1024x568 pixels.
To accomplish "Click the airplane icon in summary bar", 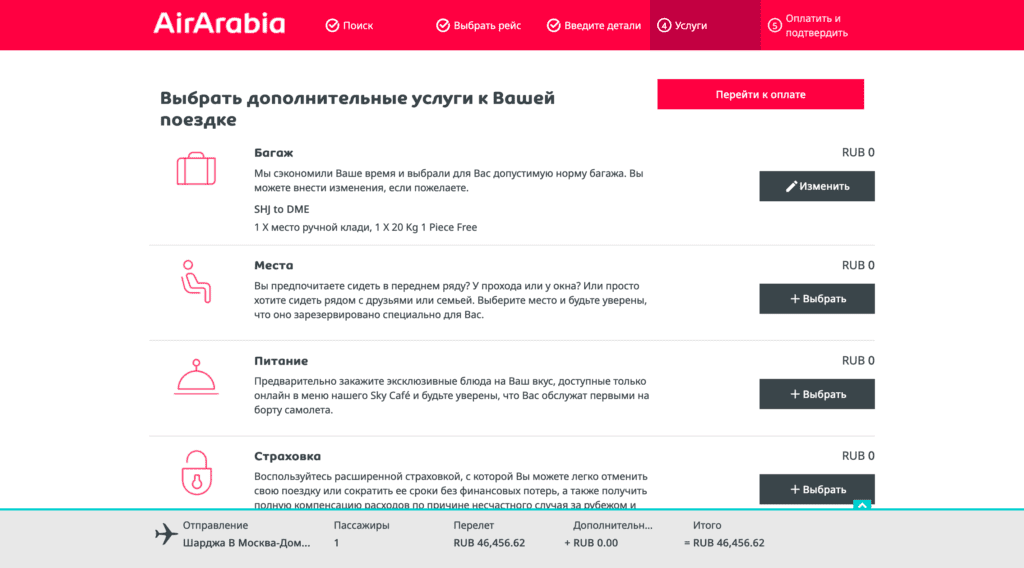I will coord(166,534).
